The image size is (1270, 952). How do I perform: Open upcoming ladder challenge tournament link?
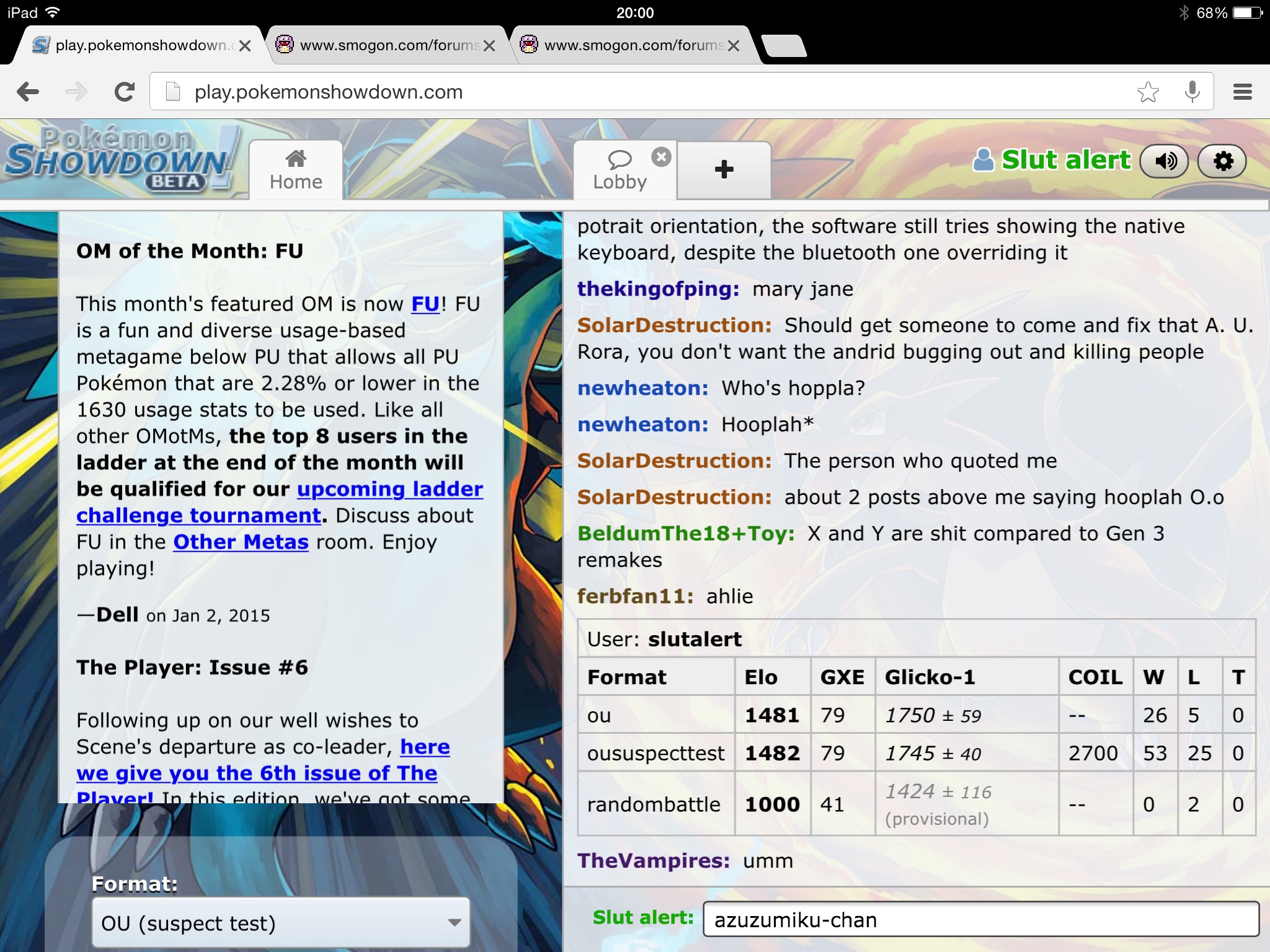[389, 490]
